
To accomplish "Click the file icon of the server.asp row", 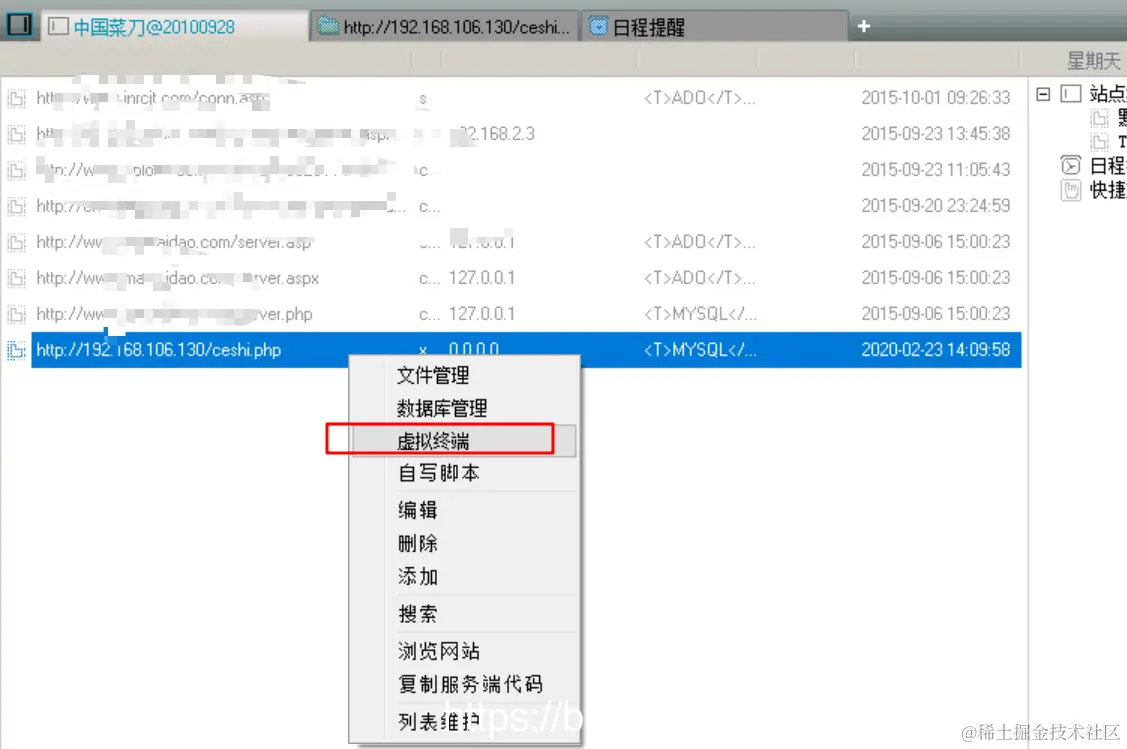I will pyautogui.click(x=16, y=242).
